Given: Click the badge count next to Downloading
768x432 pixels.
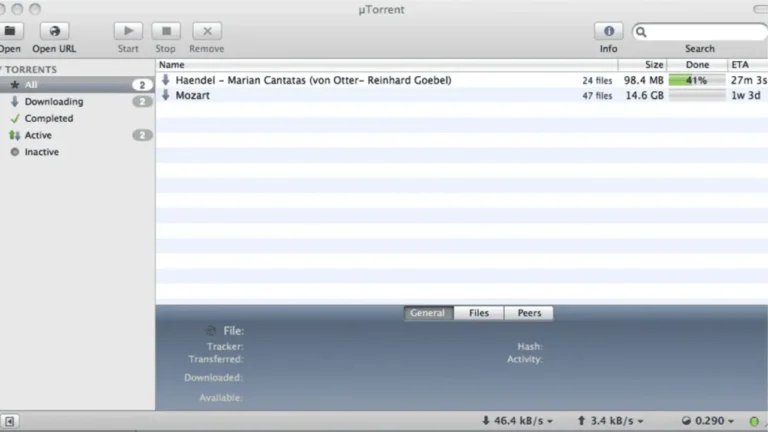Looking at the screenshot, I should (x=142, y=101).
